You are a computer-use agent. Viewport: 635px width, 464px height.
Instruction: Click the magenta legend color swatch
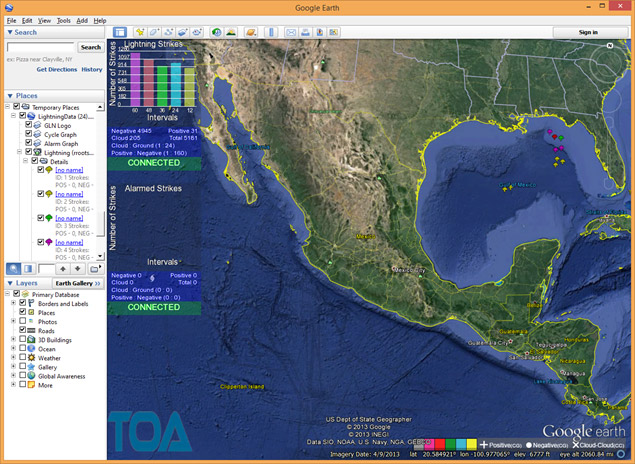430,445
